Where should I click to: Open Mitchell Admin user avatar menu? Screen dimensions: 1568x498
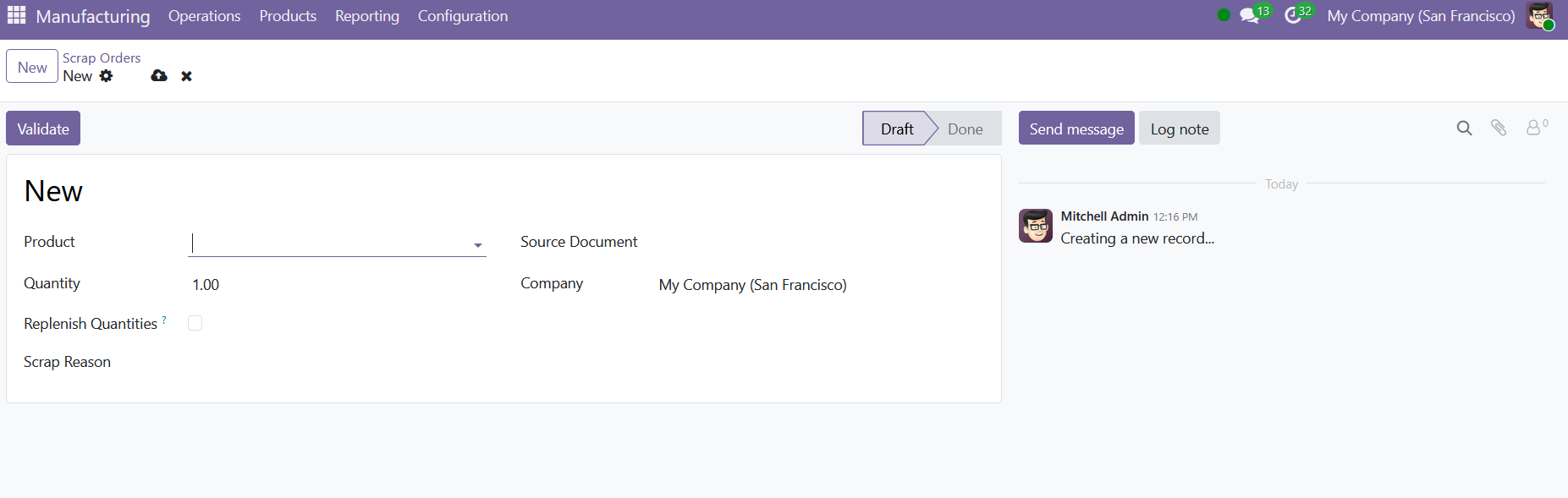click(x=1539, y=15)
